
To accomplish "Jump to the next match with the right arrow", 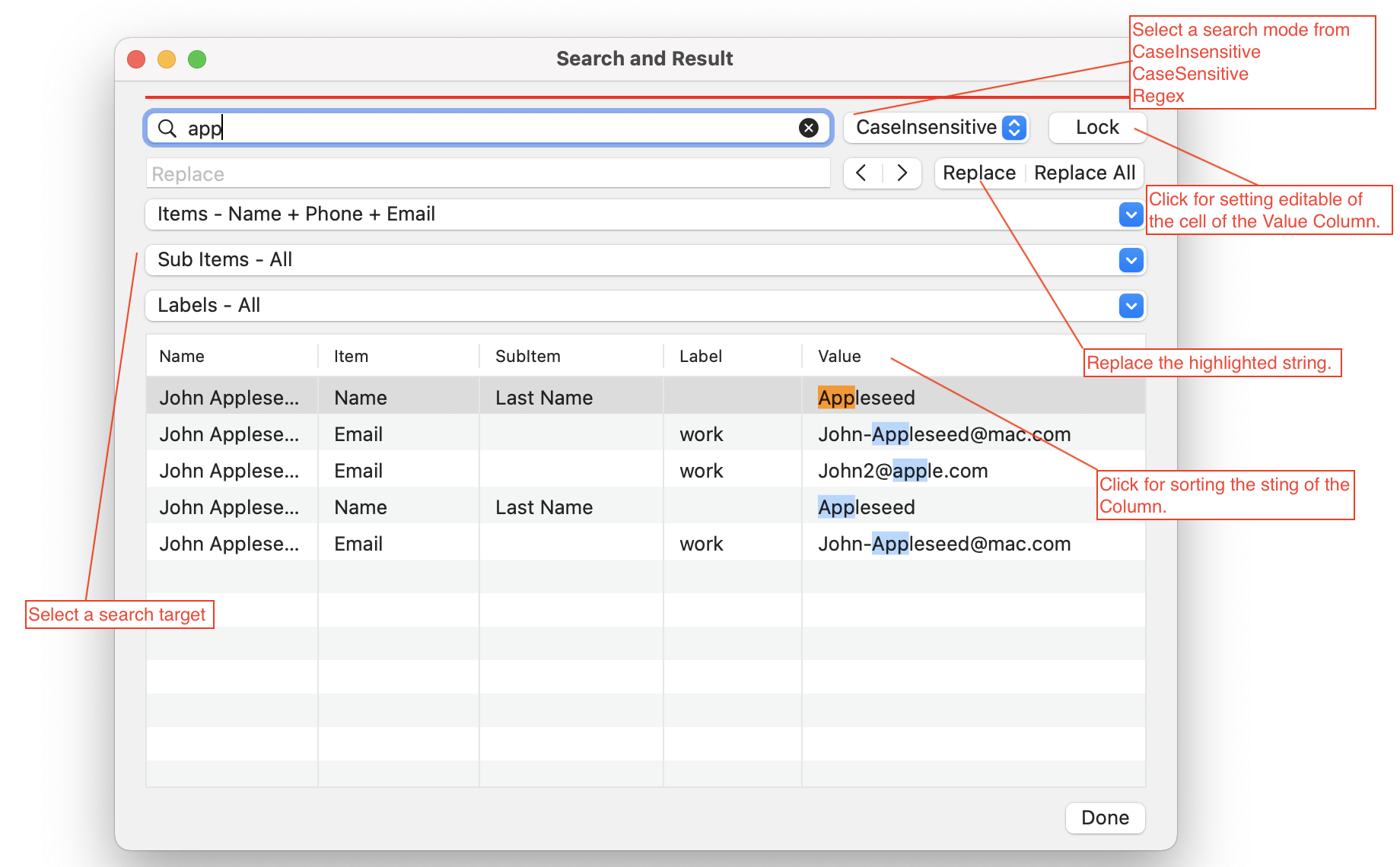I will (x=902, y=173).
